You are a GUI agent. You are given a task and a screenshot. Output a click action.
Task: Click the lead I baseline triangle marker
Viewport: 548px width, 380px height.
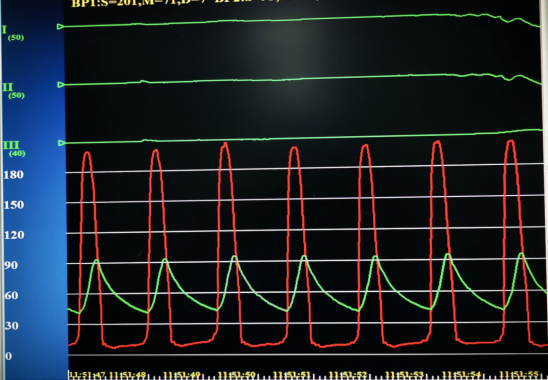tap(60, 27)
